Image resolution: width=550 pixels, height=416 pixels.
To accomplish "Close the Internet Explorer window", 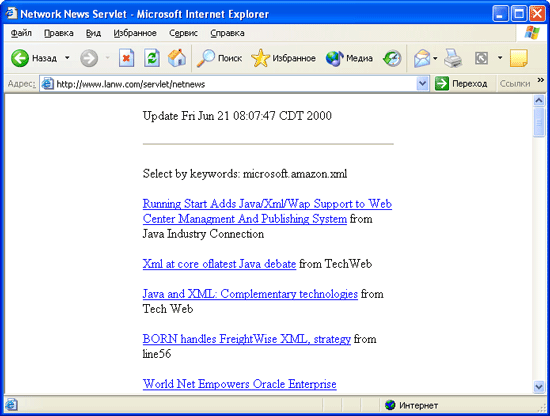I will point(537,14).
